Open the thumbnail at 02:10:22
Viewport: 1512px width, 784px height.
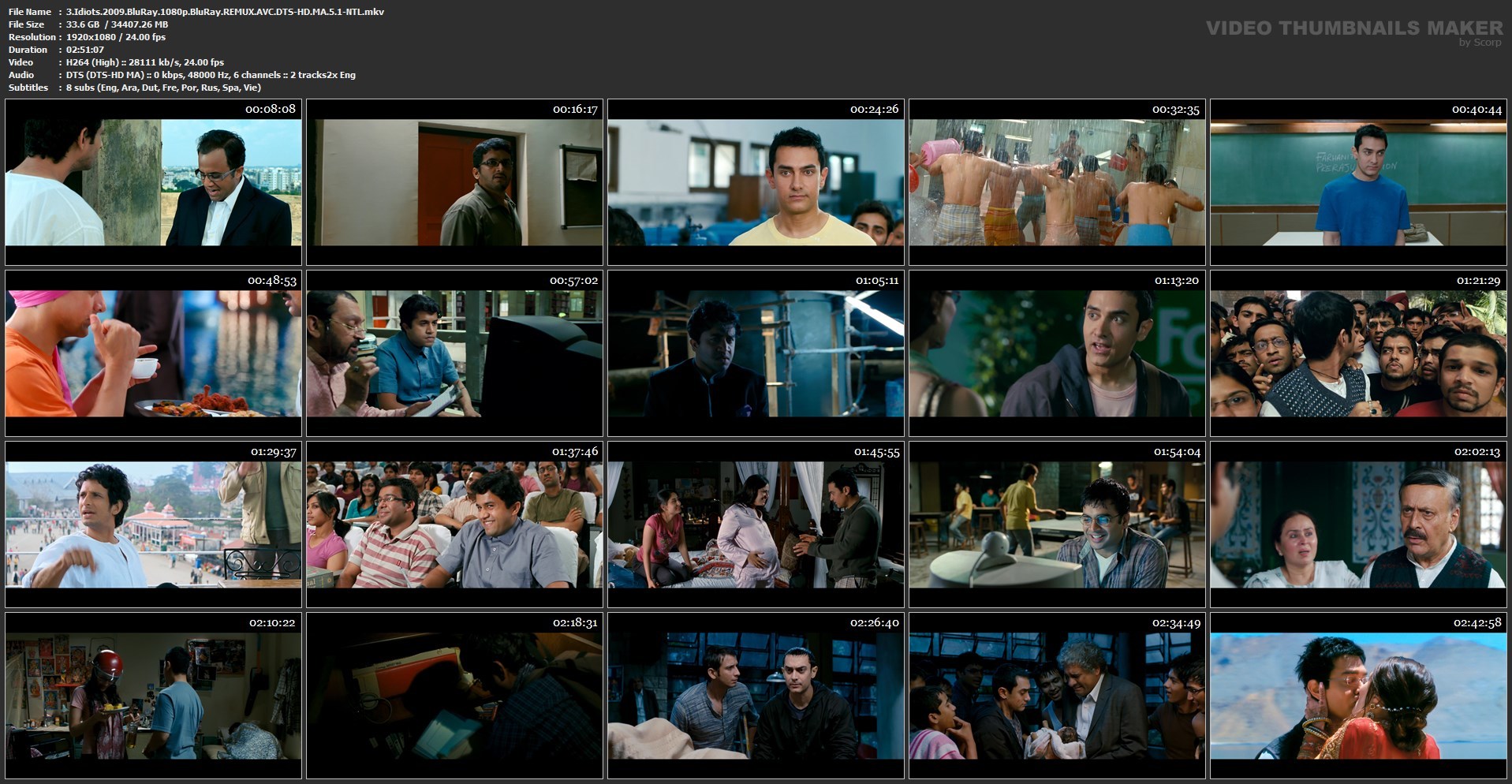click(x=153, y=696)
